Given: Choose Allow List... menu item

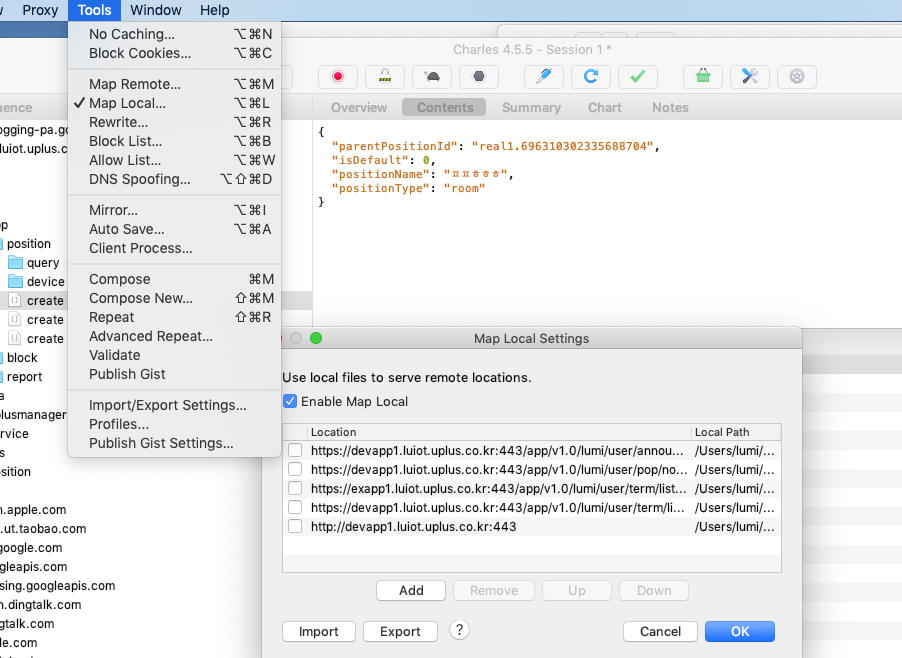Looking at the screenshot, I should point(174,160).
